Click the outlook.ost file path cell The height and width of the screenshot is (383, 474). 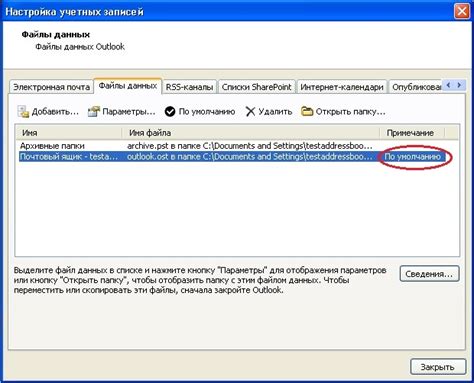click(249, 157)
